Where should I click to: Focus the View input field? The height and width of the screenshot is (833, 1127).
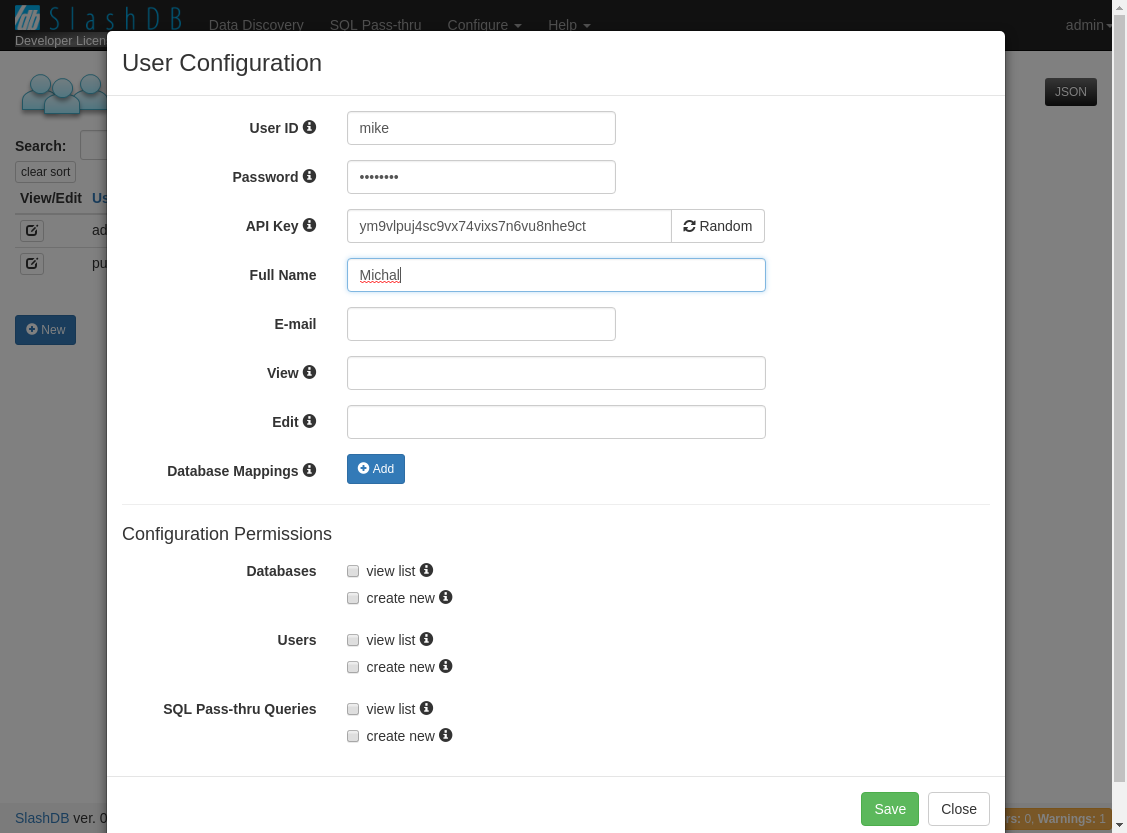[556, 373]
